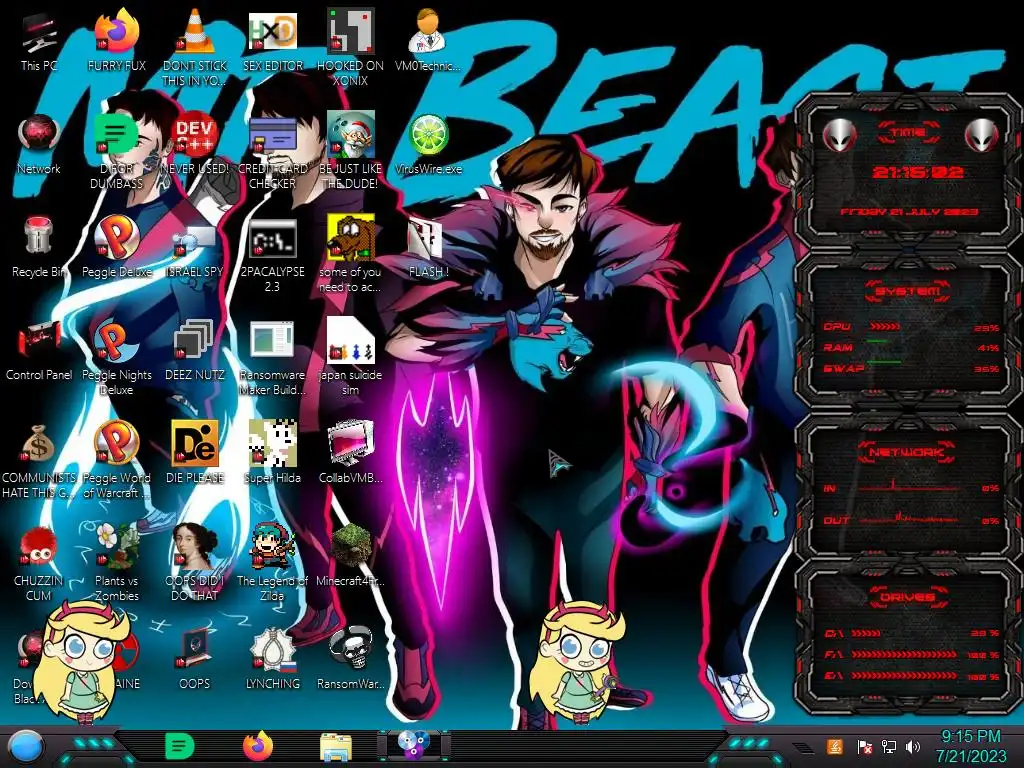Click the Start orb button
1024x768 pixels.
click(x=26, y=747)
